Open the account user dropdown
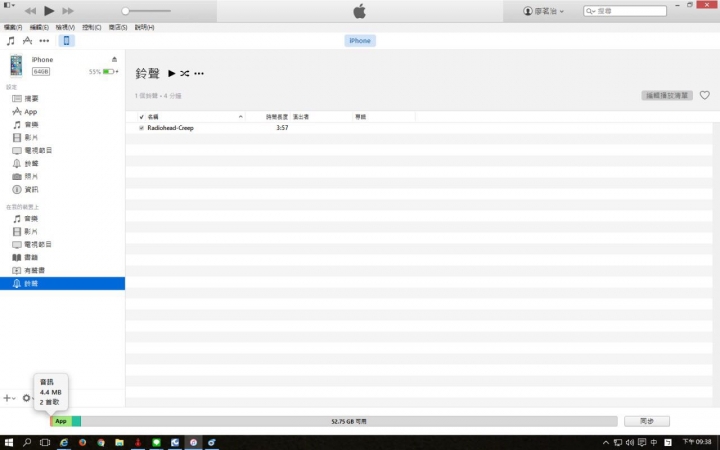 point(543,11)
